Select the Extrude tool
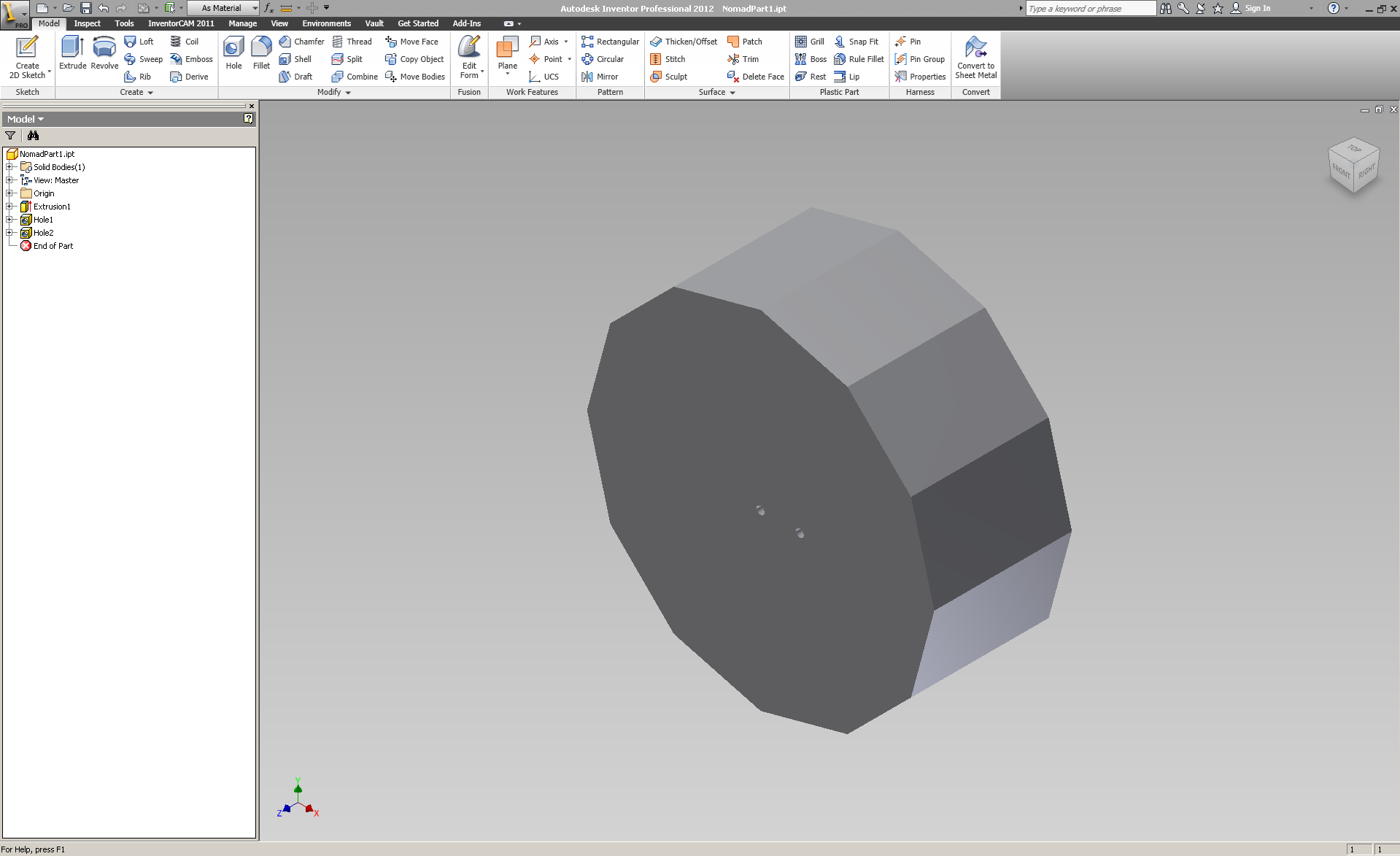 [x=73, y=53]
